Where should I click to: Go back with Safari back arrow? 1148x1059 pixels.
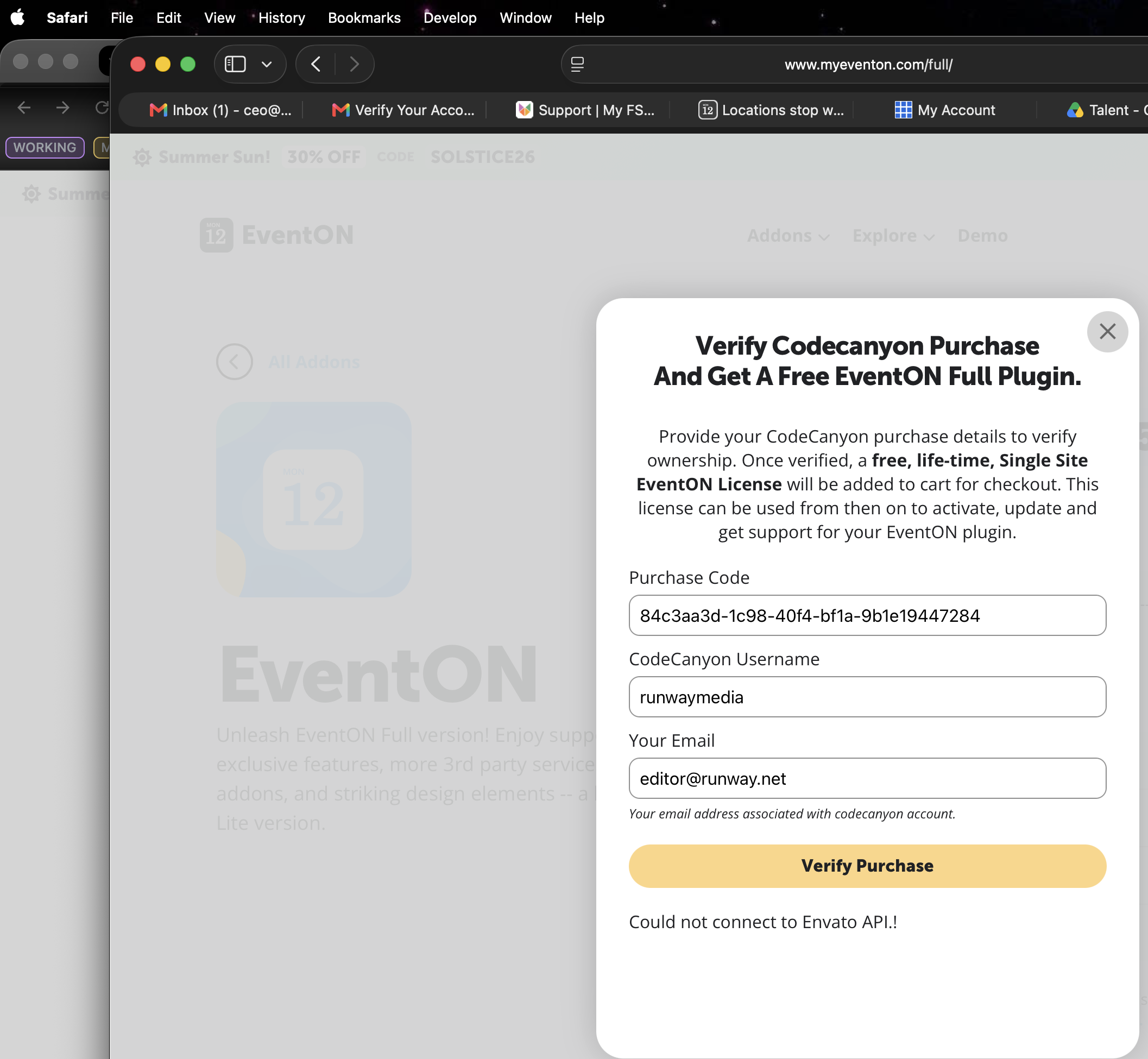click(x=316, y=64)
